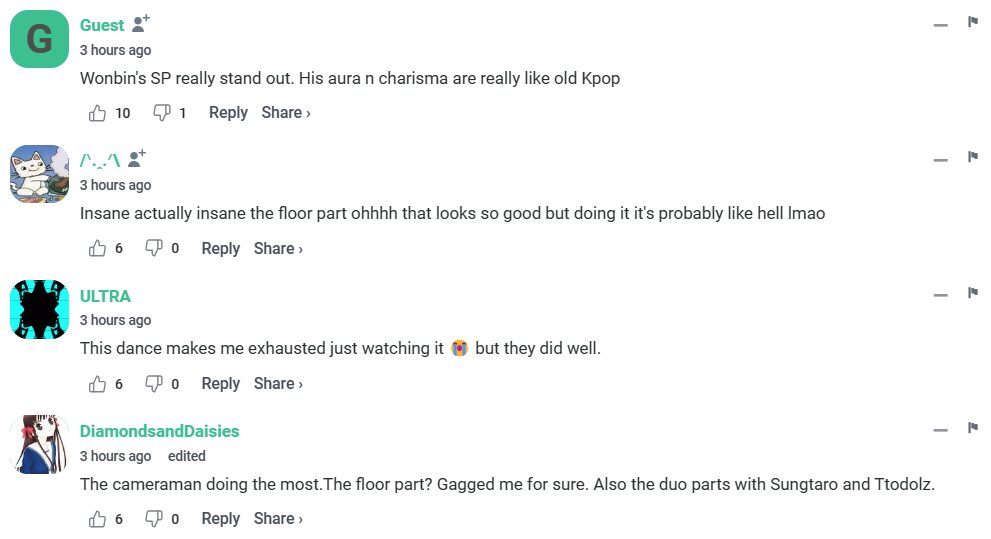Collapse DiamondsandDaisies' comment
This screenshot has height=539, width=991.
[940, 431]
